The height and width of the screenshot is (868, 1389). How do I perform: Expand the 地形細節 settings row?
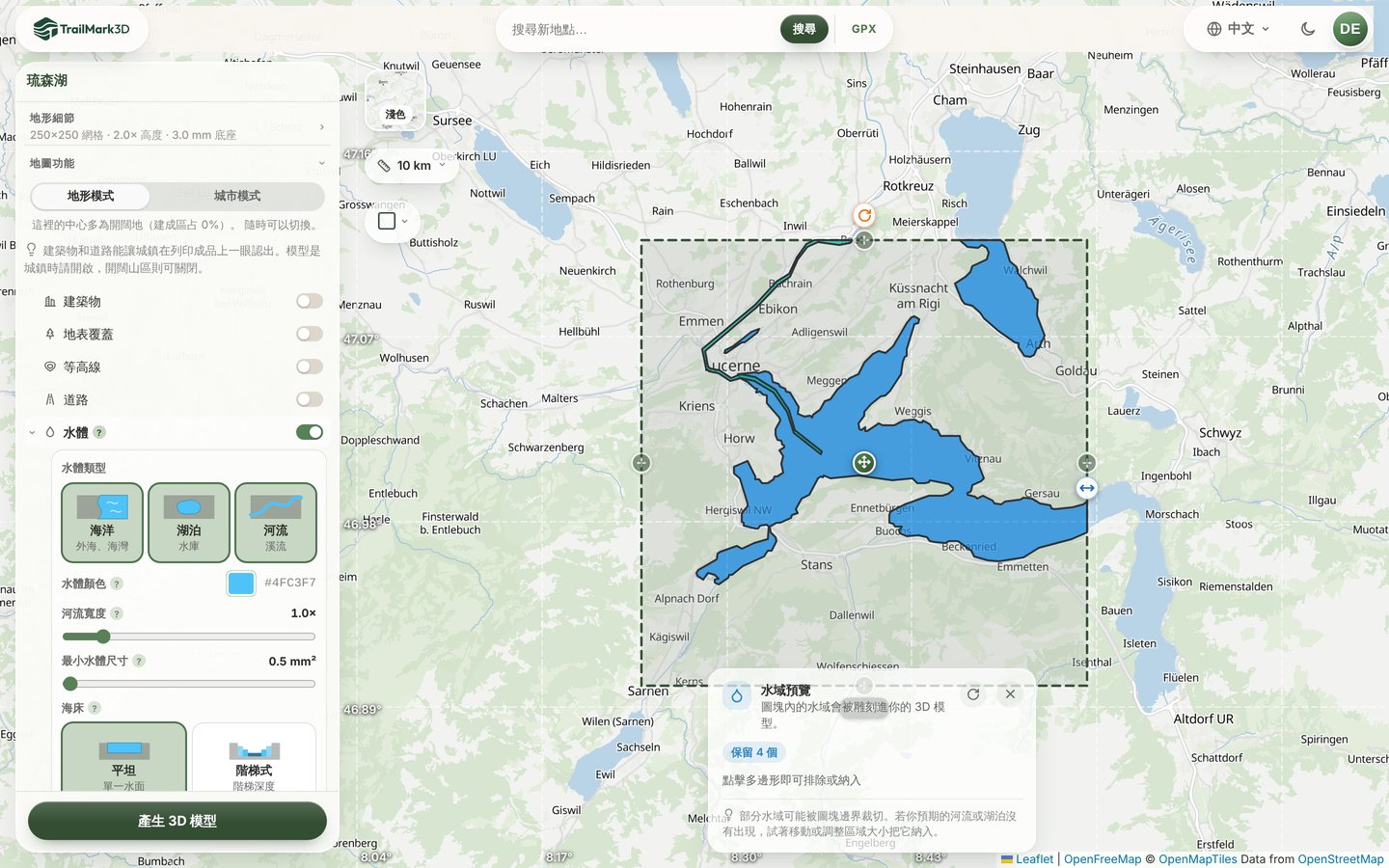[x=177, y=126]
